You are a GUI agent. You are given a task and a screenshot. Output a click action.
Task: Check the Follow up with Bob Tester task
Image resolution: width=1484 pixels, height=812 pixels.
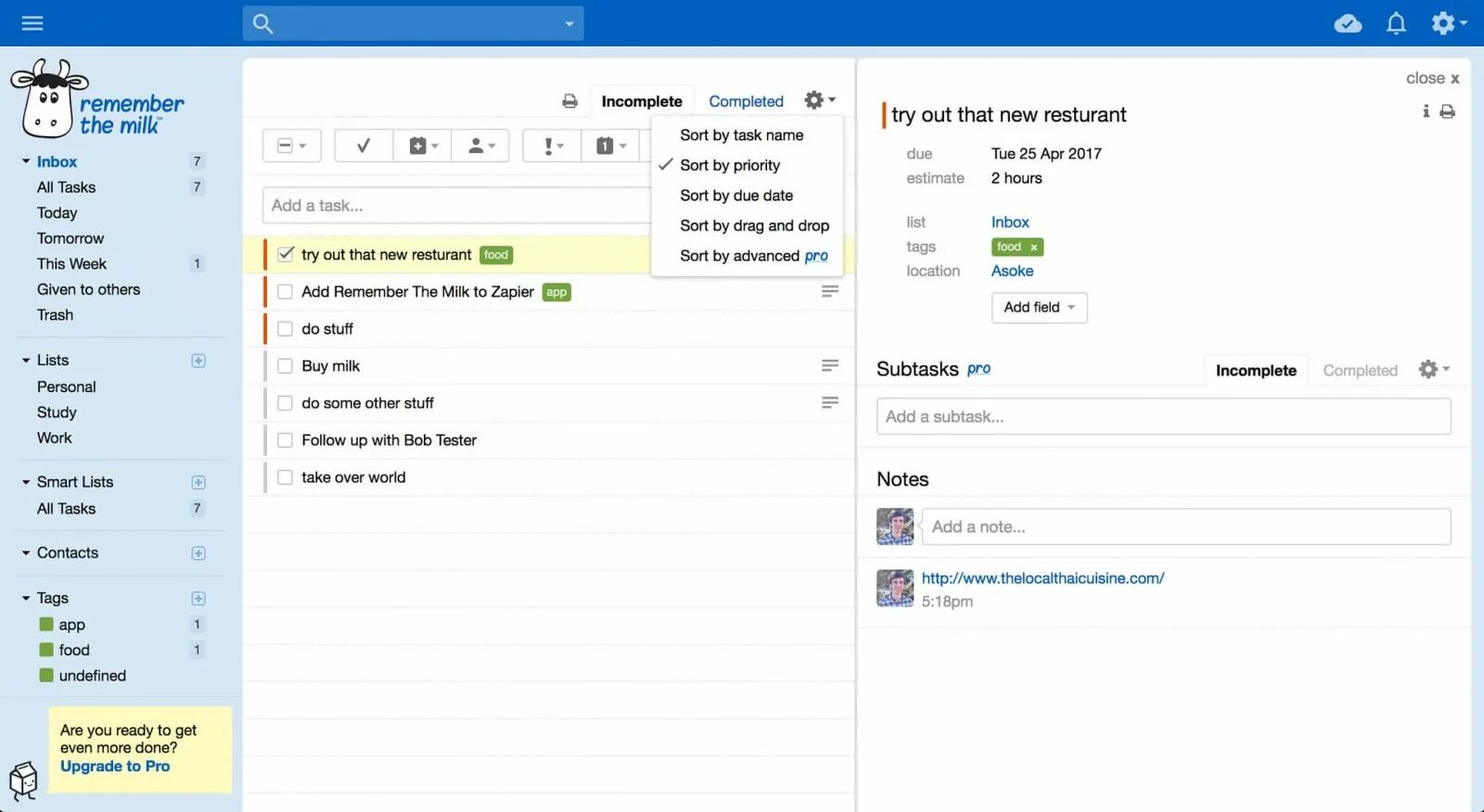[x=286, y=440]
